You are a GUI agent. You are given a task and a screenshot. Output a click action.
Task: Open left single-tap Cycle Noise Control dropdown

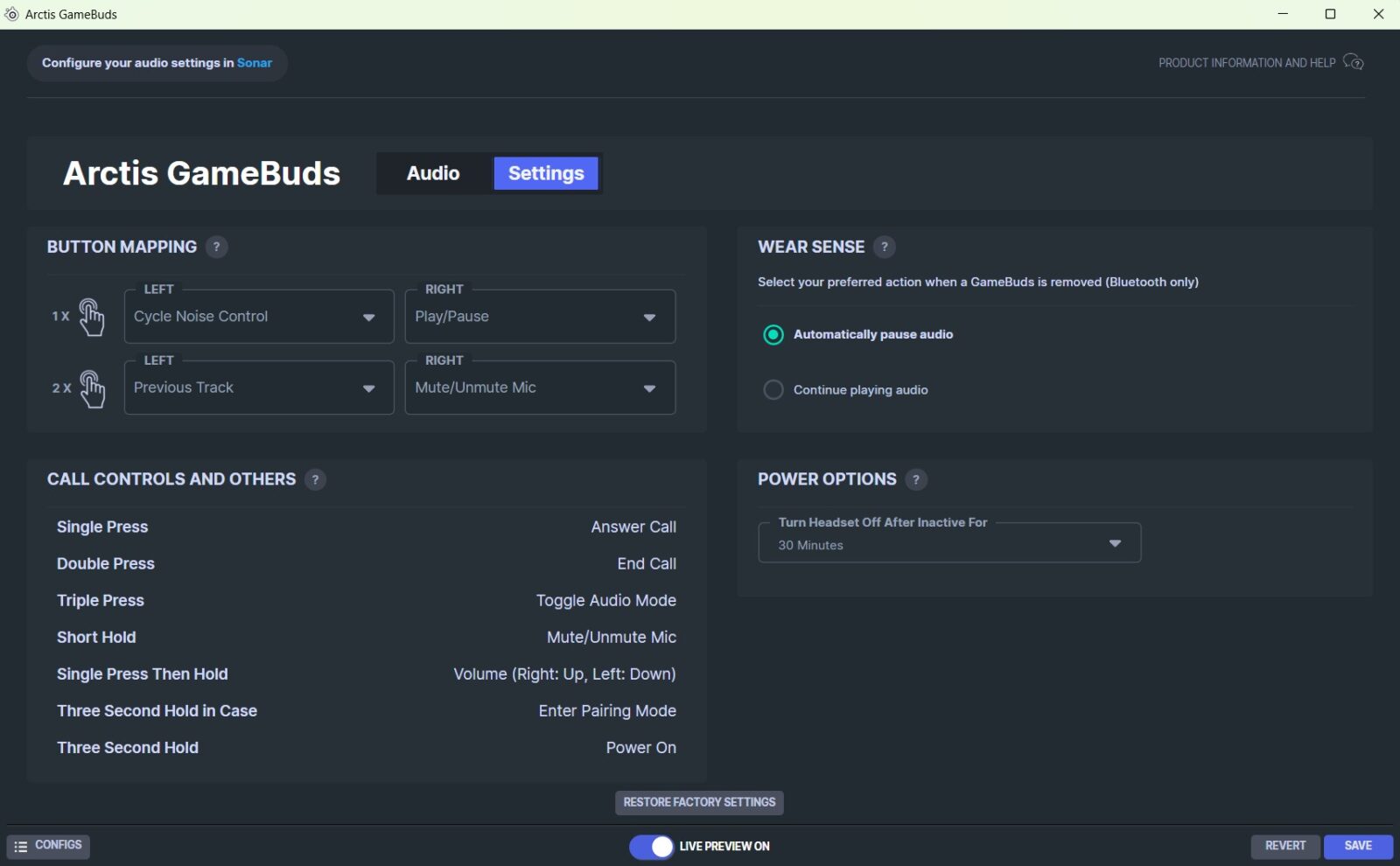click(259, 317)
